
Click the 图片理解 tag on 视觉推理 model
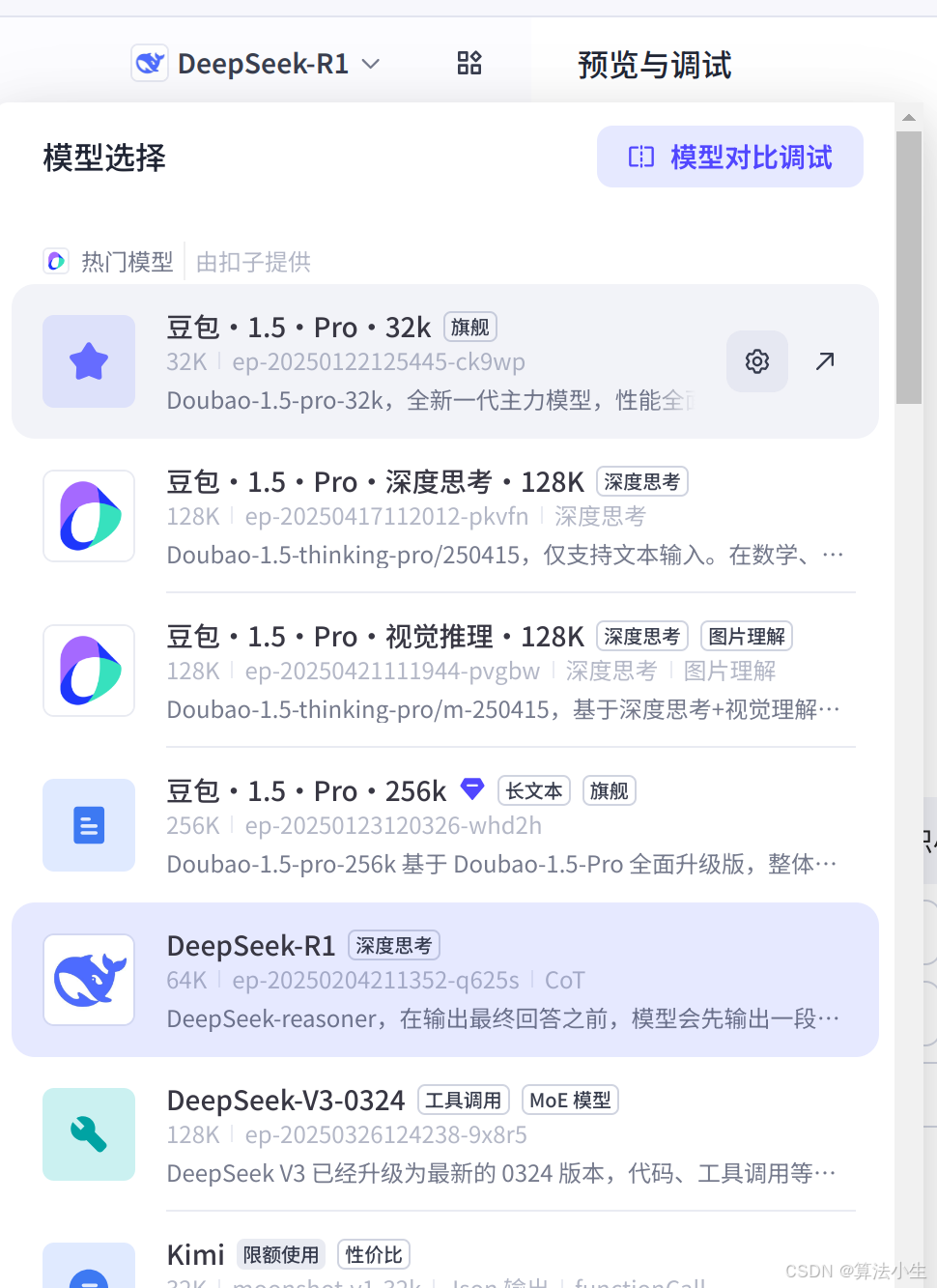(747, 637)
